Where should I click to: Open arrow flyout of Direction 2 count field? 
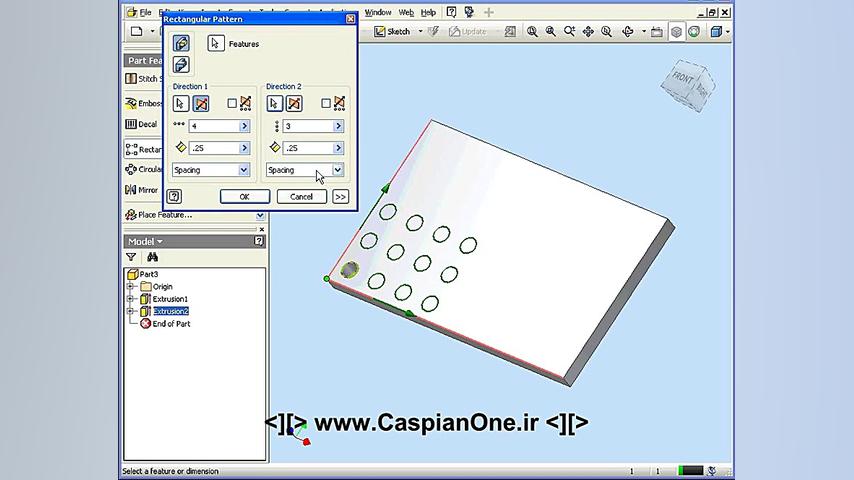point(338,126)
